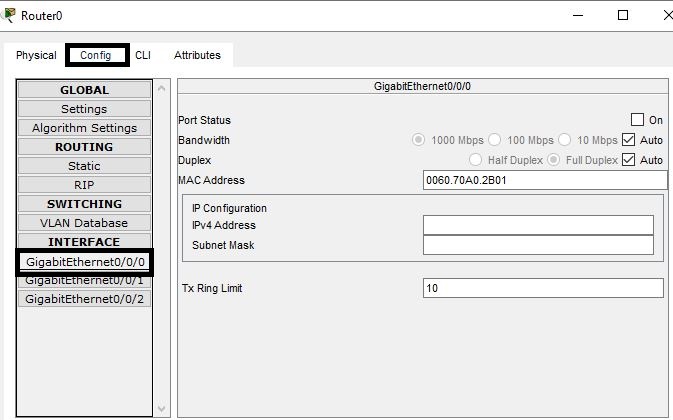Select the 100 Mbps bandwidth option
The height and width of the screenshot is (420, 673).
[494, 140]
